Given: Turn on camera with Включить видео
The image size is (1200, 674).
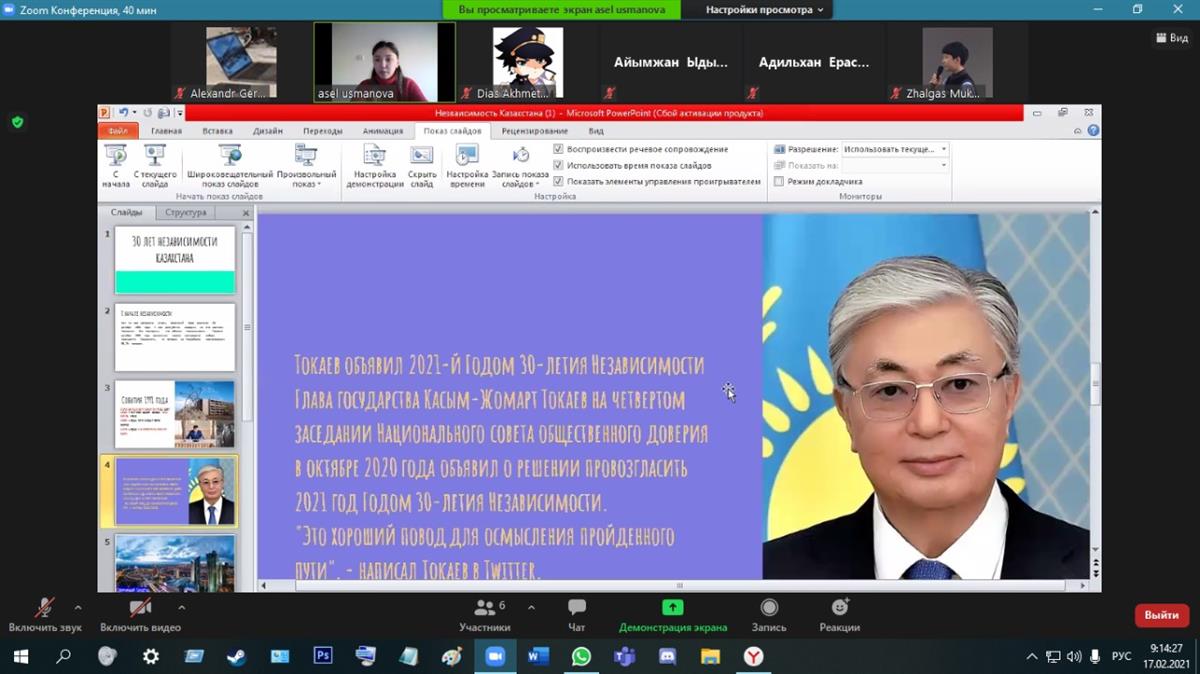Looking at the screenshot, I should pyautogui.click(x=140, y=608).
